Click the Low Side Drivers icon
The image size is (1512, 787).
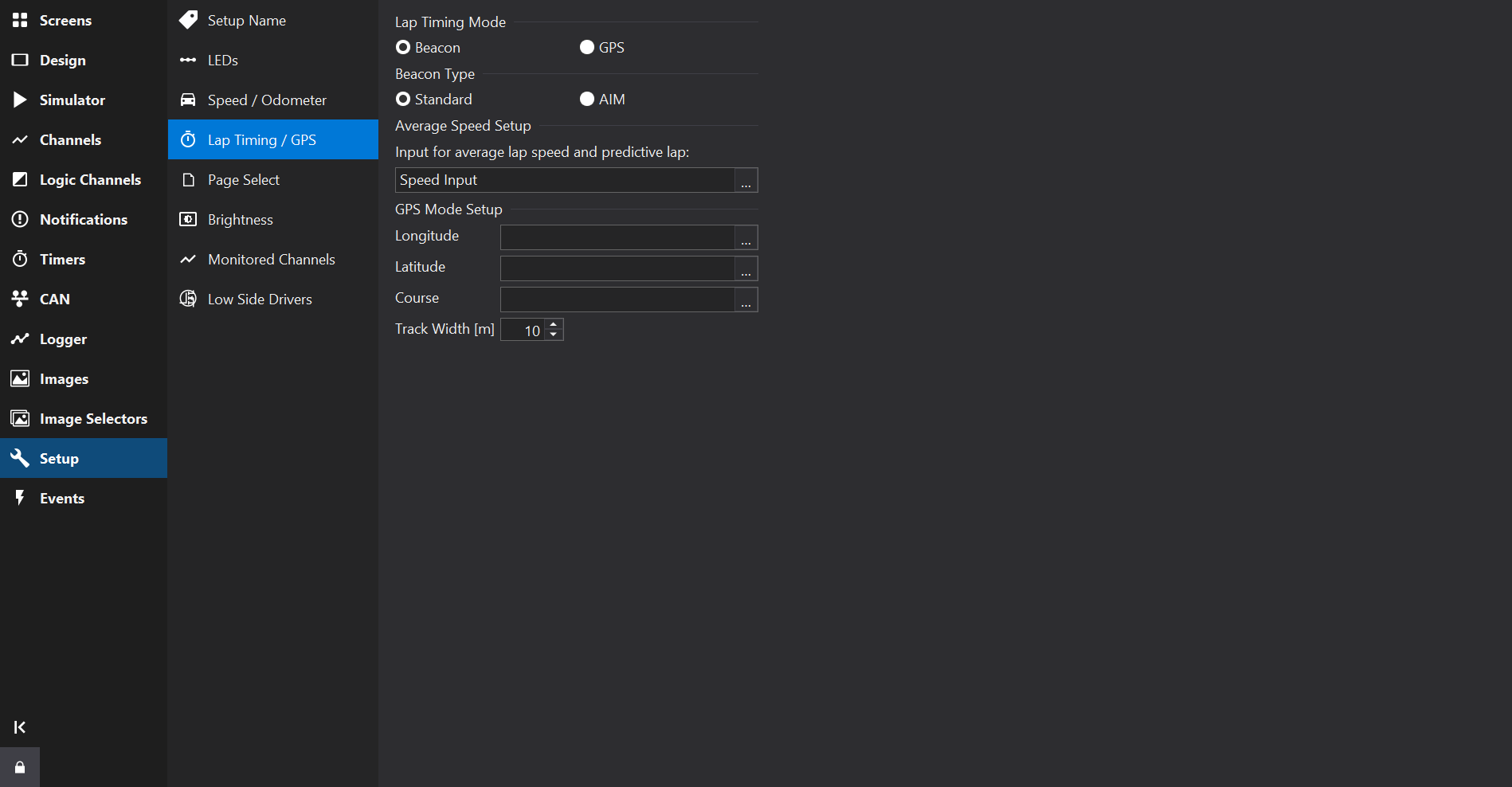pos(188,299)
